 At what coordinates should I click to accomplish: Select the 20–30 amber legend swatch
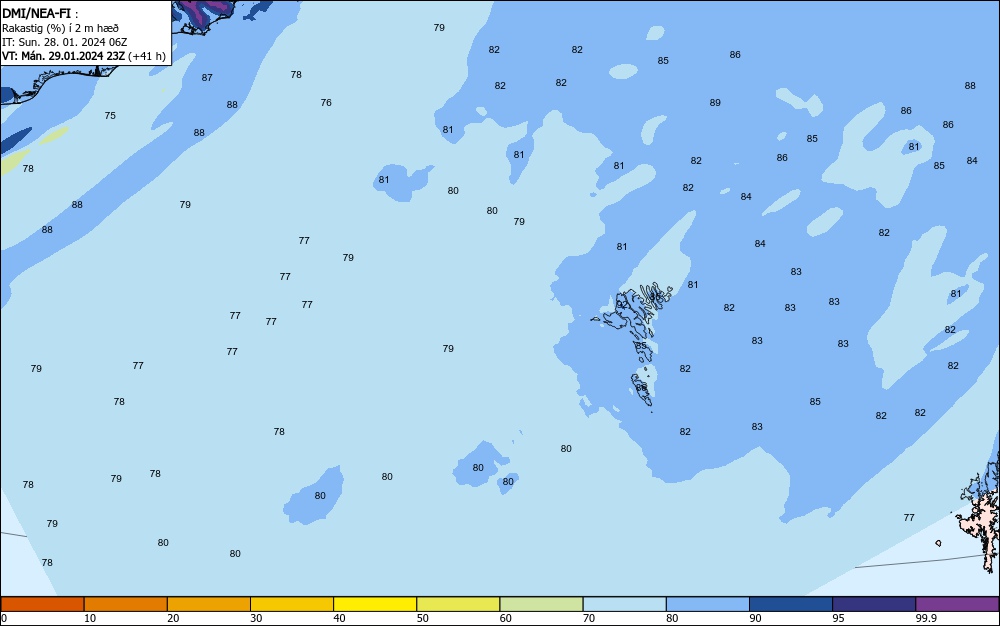[x=209, y=604]
